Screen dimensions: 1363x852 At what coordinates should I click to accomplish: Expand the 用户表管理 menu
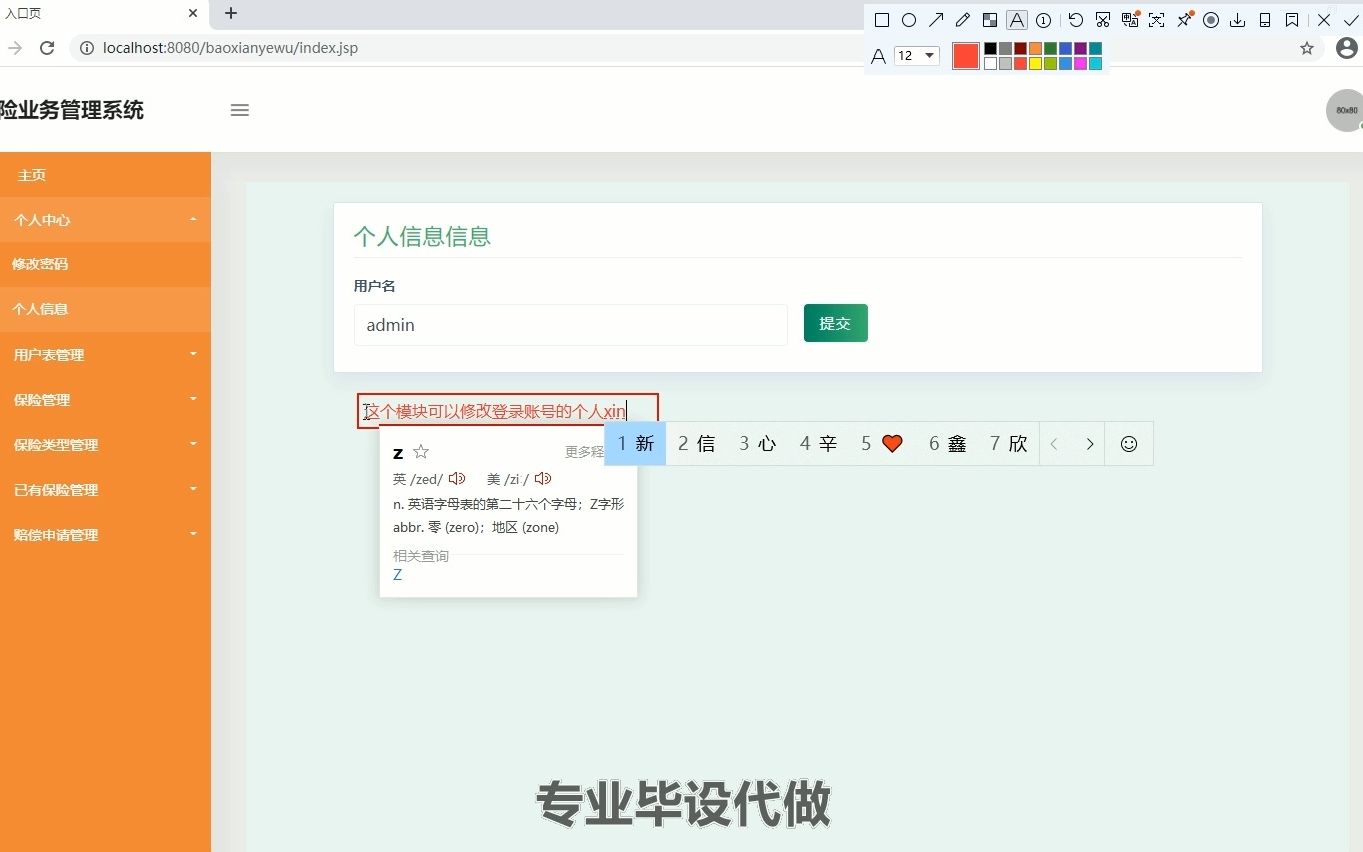click(x=105, y=355)
